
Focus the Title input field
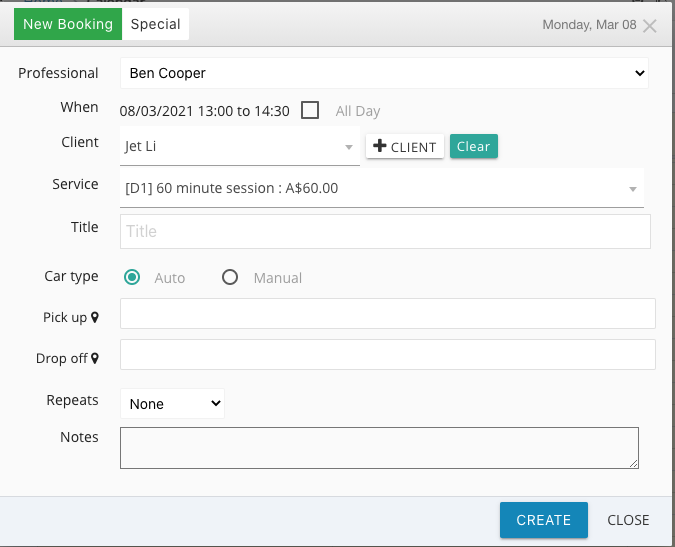(x=385, y=232)
